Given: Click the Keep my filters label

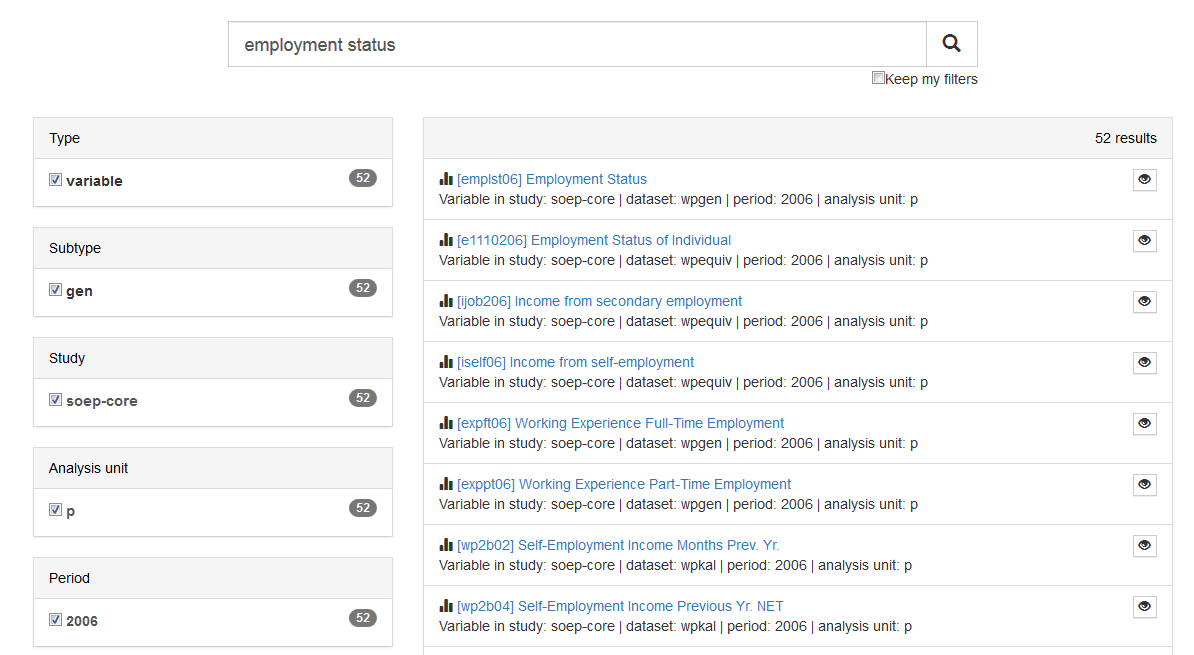Looking at the screenshot, I should [x=931, y=79].
